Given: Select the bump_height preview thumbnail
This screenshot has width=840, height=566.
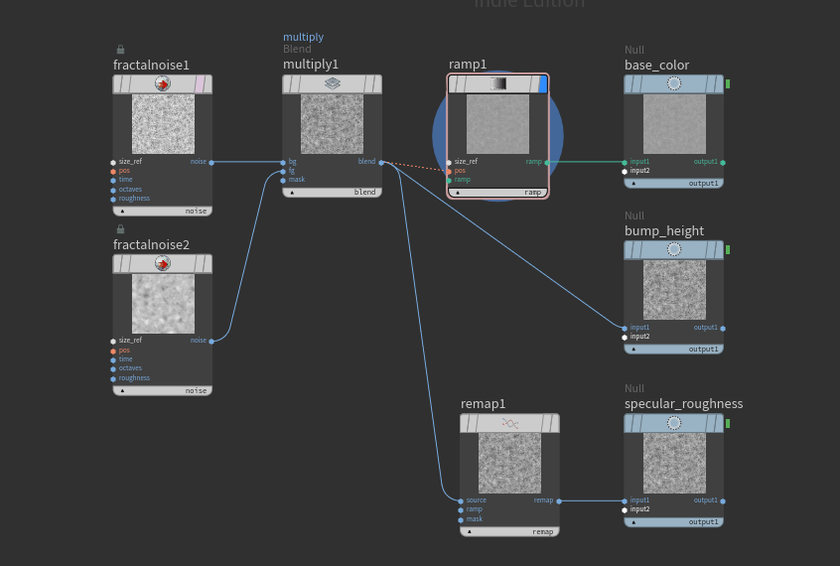Looking at the screenshot, I should coord(673,290).
